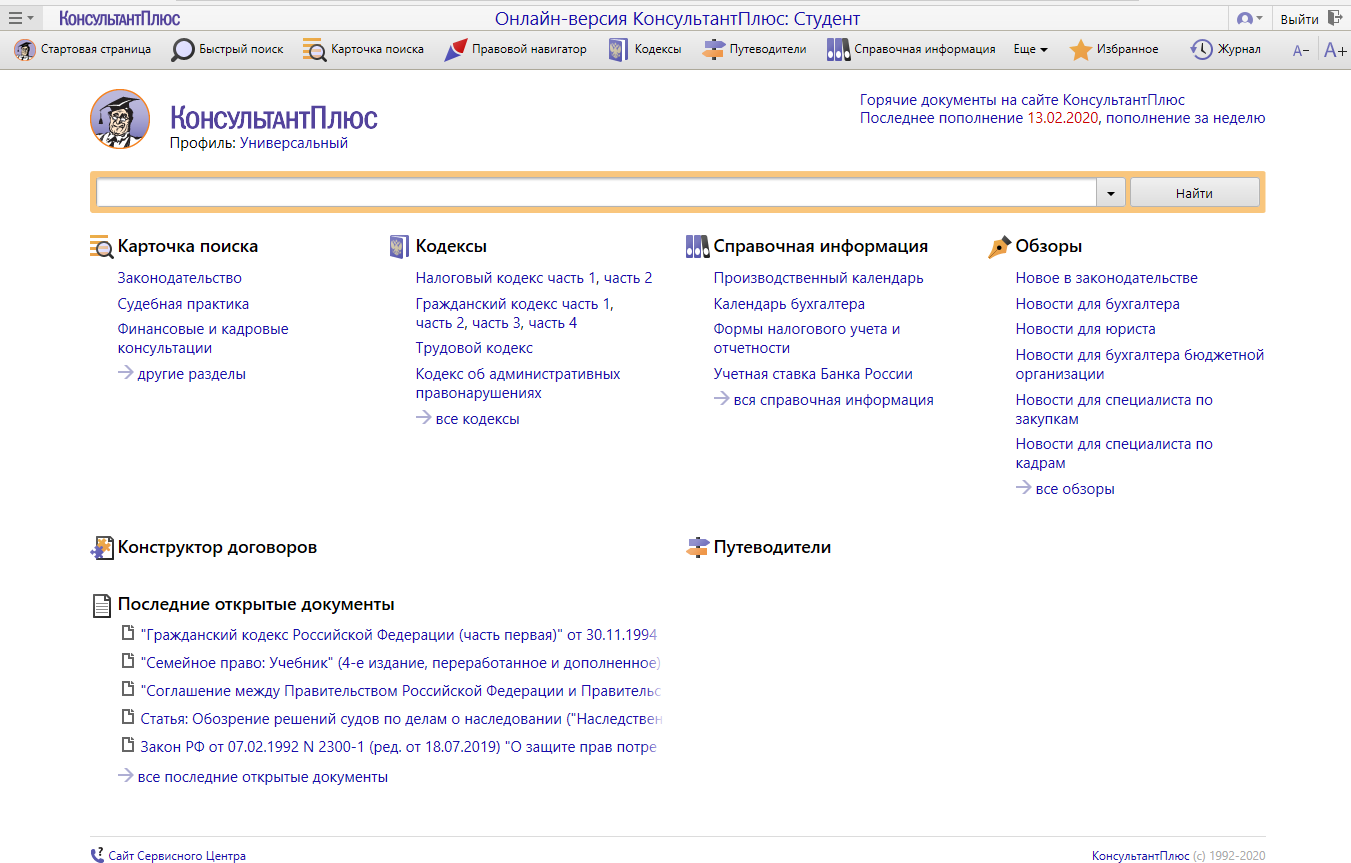The height and width of the screenshot is (863, 1351).
Task: Open пополнение за неделю link
Action: pos(1186,118)
